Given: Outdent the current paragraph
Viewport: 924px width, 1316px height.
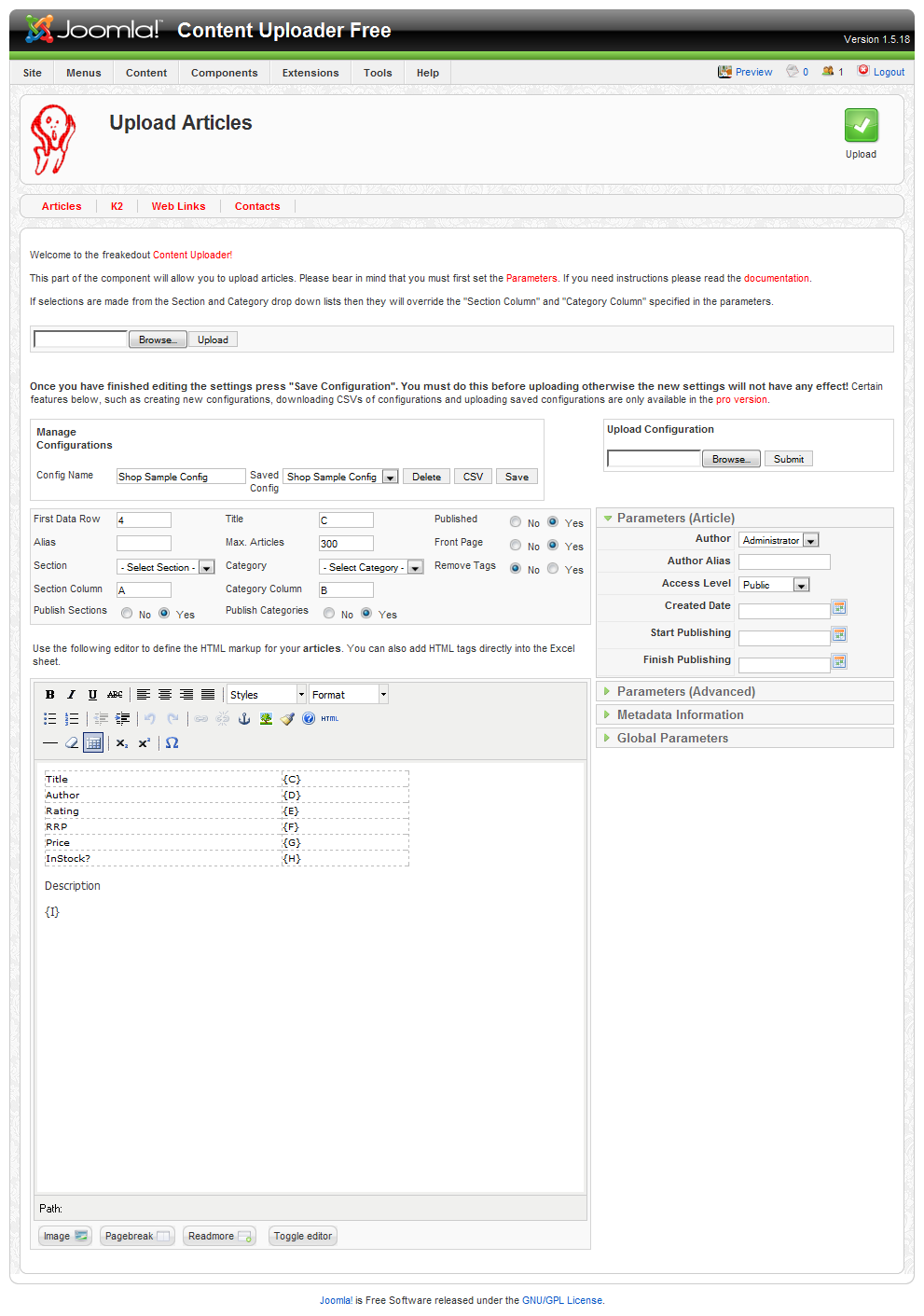Looking at the screenshot, I should pos(101,718).
